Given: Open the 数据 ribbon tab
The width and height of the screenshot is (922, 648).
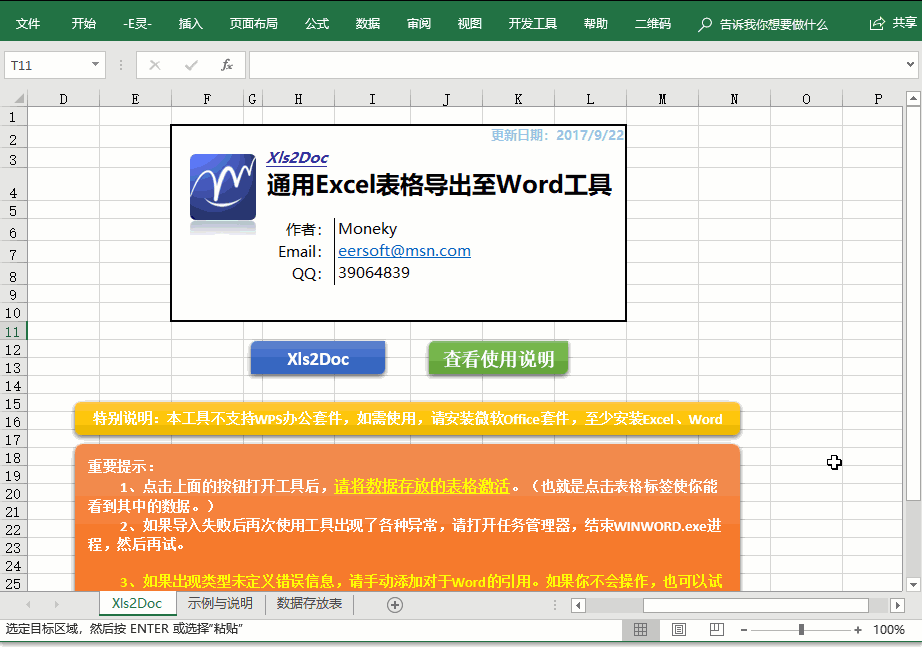Looking at the screenshot, I should pos(368,24).
